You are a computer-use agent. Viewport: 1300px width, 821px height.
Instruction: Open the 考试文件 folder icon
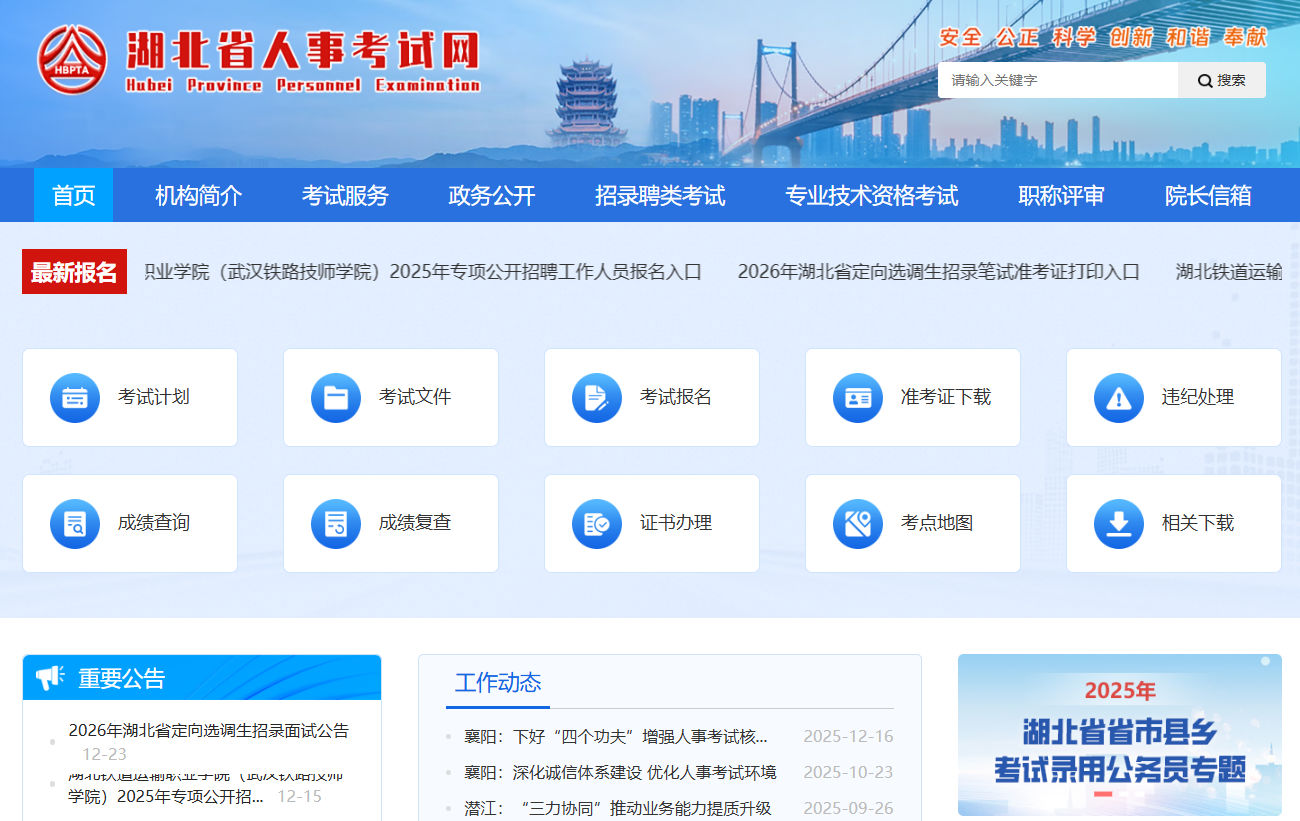(336, 398)
